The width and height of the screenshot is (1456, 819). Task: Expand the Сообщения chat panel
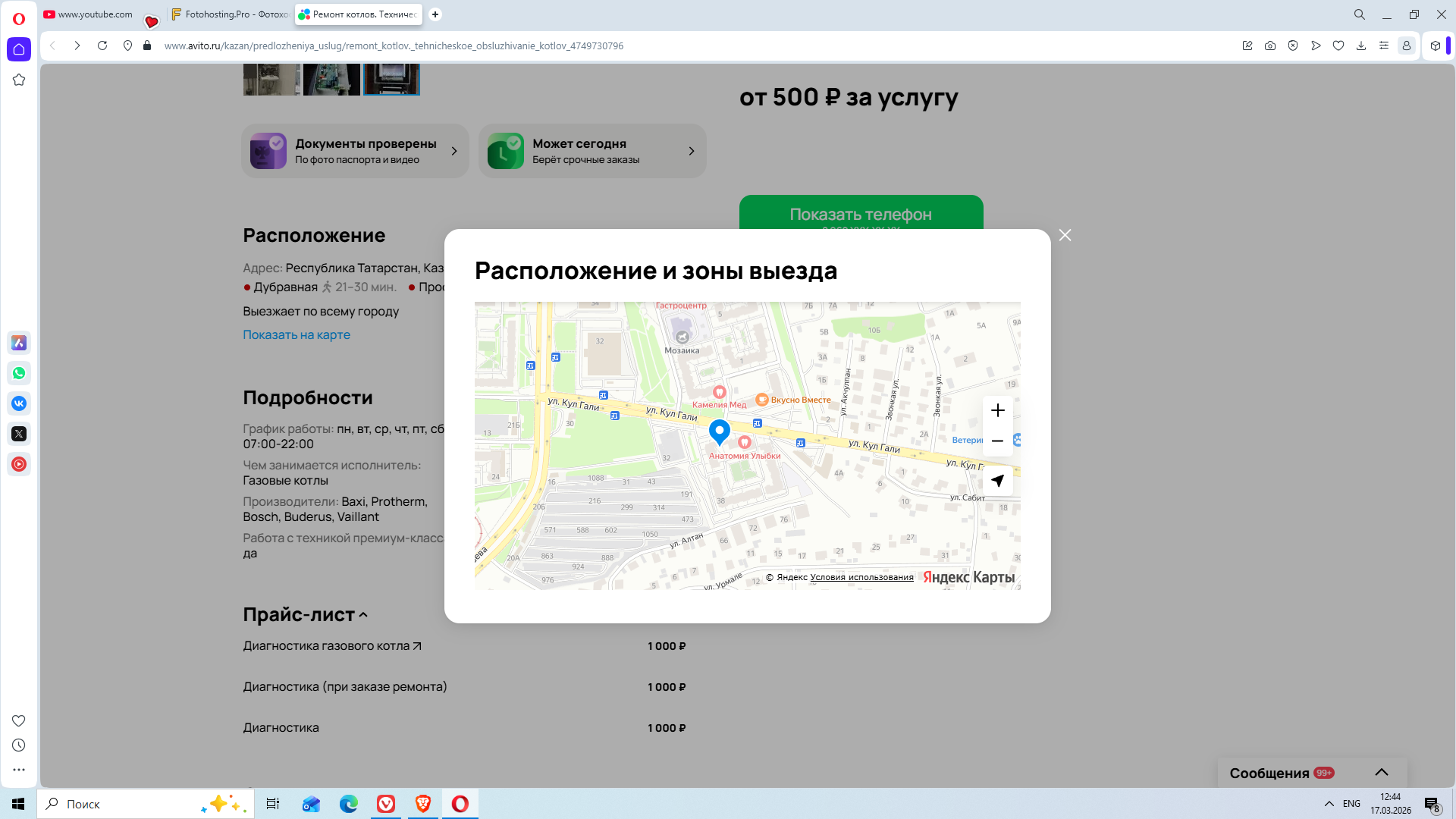pyautogui.click(x=1381, y=773)
